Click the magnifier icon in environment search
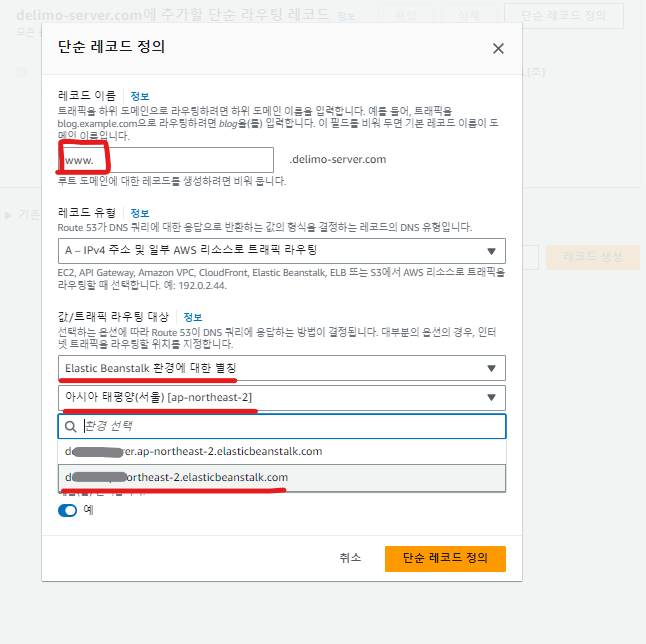 (x=71, y=427)
